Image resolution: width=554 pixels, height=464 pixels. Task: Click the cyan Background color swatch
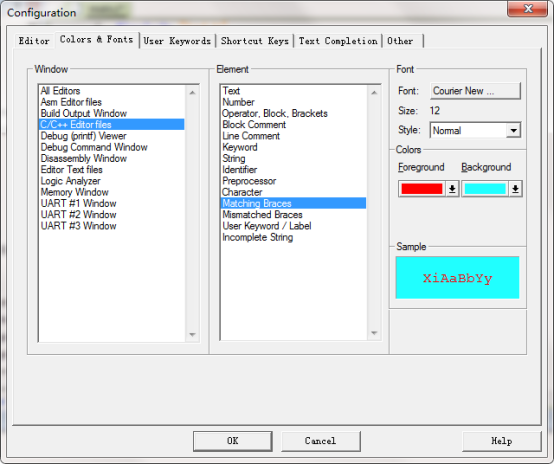coord(485,189)
